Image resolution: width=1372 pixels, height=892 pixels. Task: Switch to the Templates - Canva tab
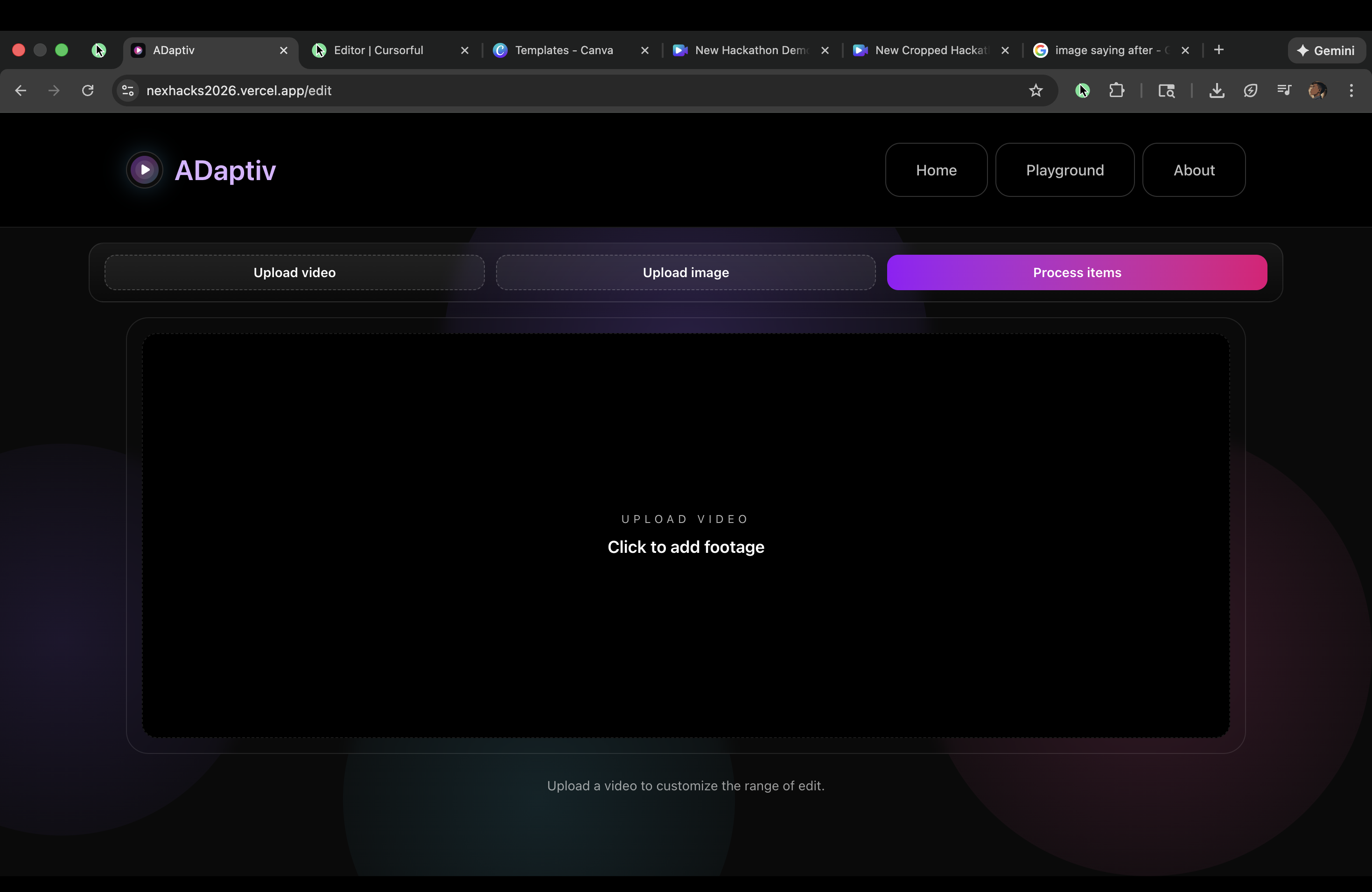pos(563,50)
